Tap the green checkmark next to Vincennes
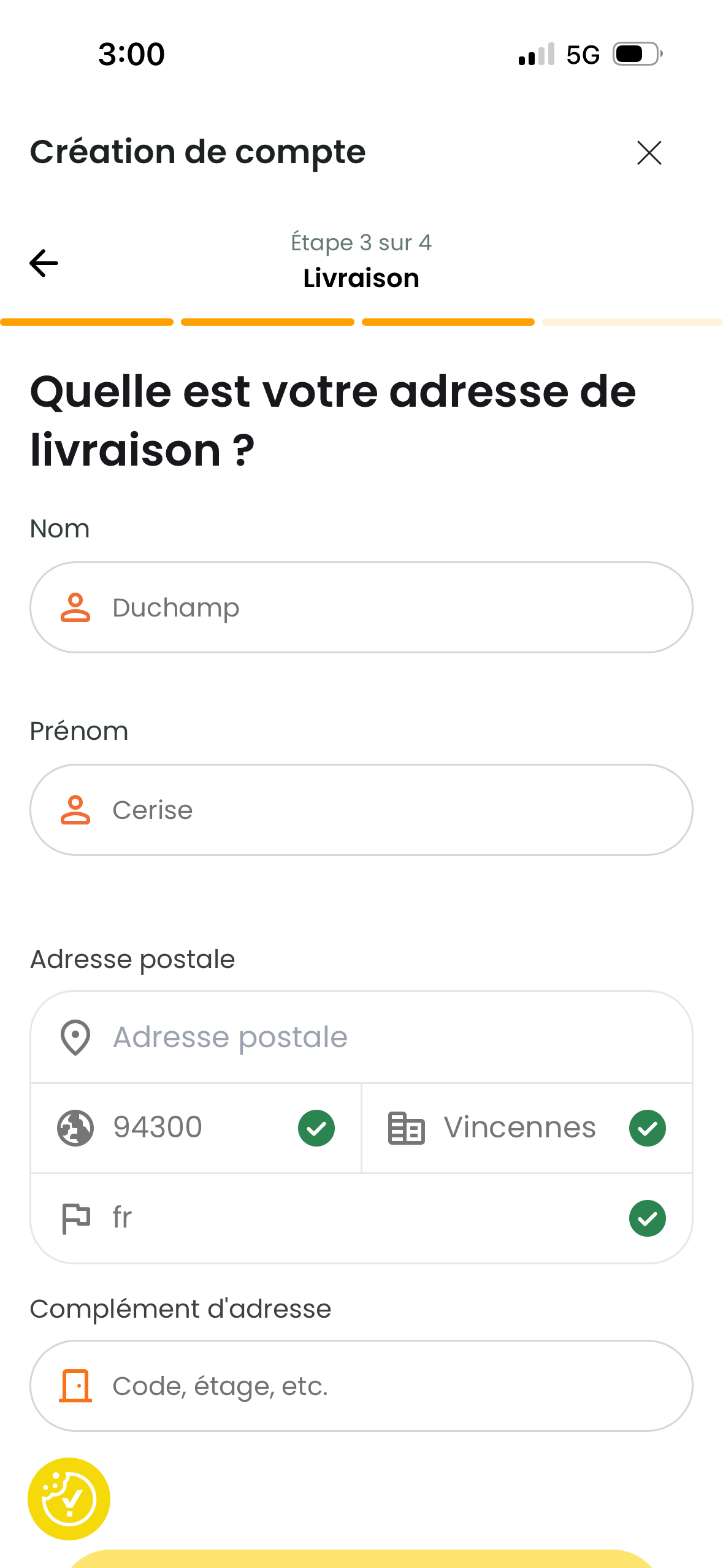723x1568 pixels. [x=648, y=1128]
